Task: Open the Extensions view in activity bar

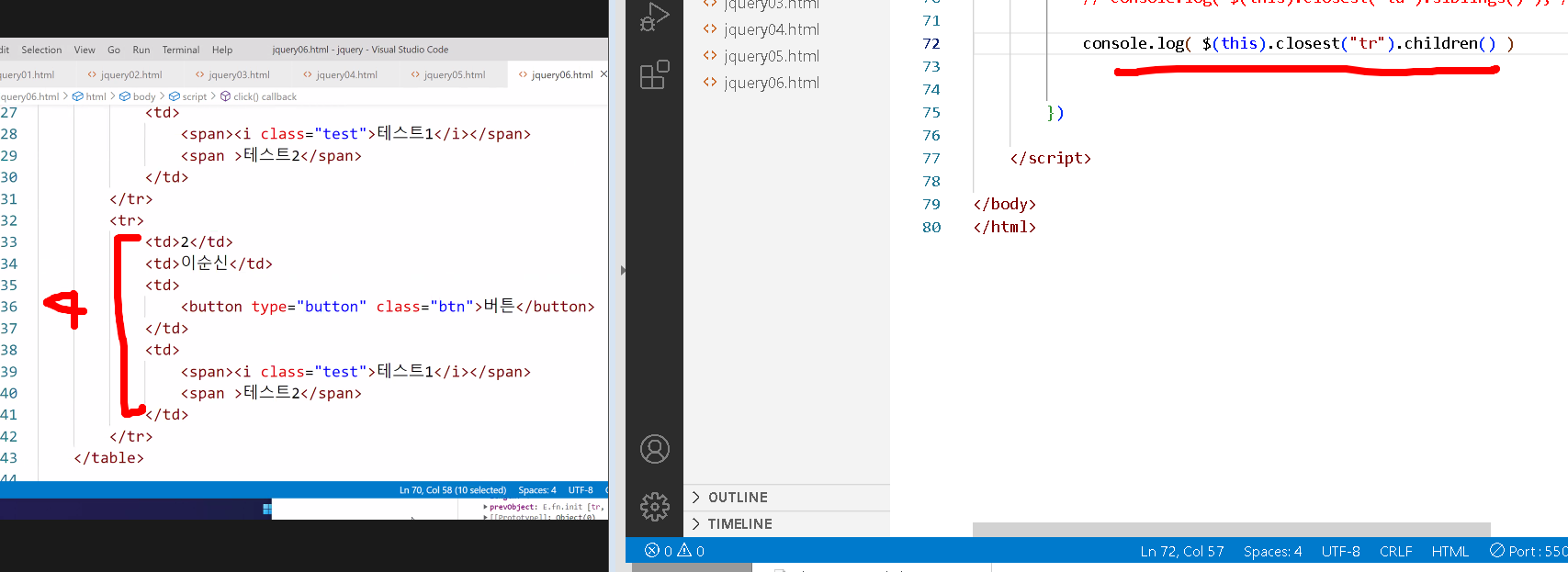Action: 654,74
